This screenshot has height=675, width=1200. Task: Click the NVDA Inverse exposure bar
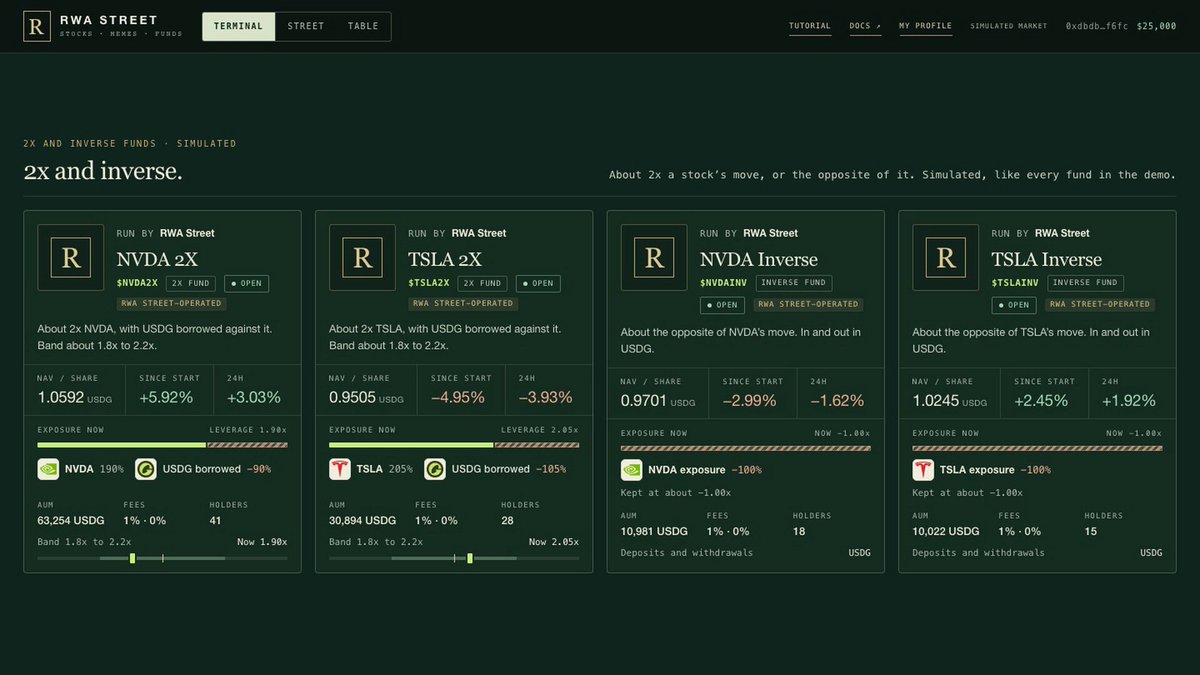[746, 448]
